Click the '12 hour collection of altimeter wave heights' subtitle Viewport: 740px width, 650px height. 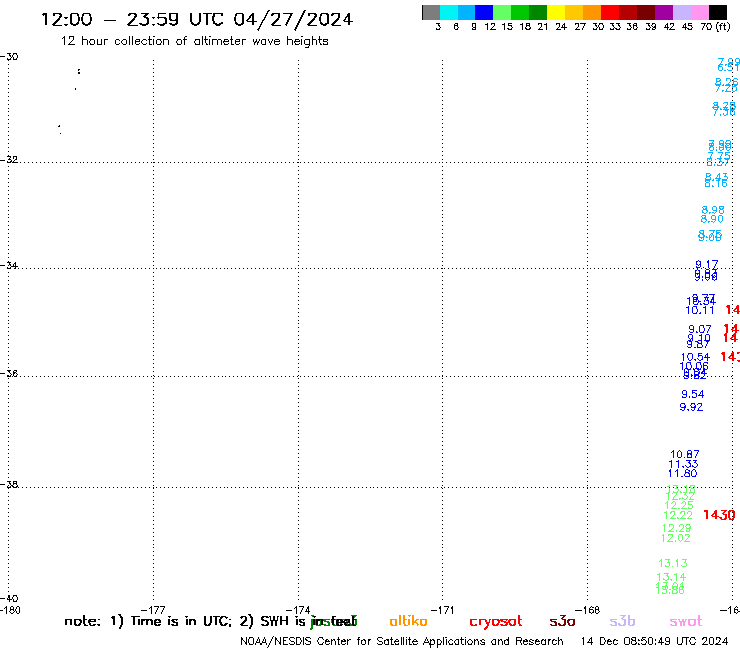tap(194, 41)
